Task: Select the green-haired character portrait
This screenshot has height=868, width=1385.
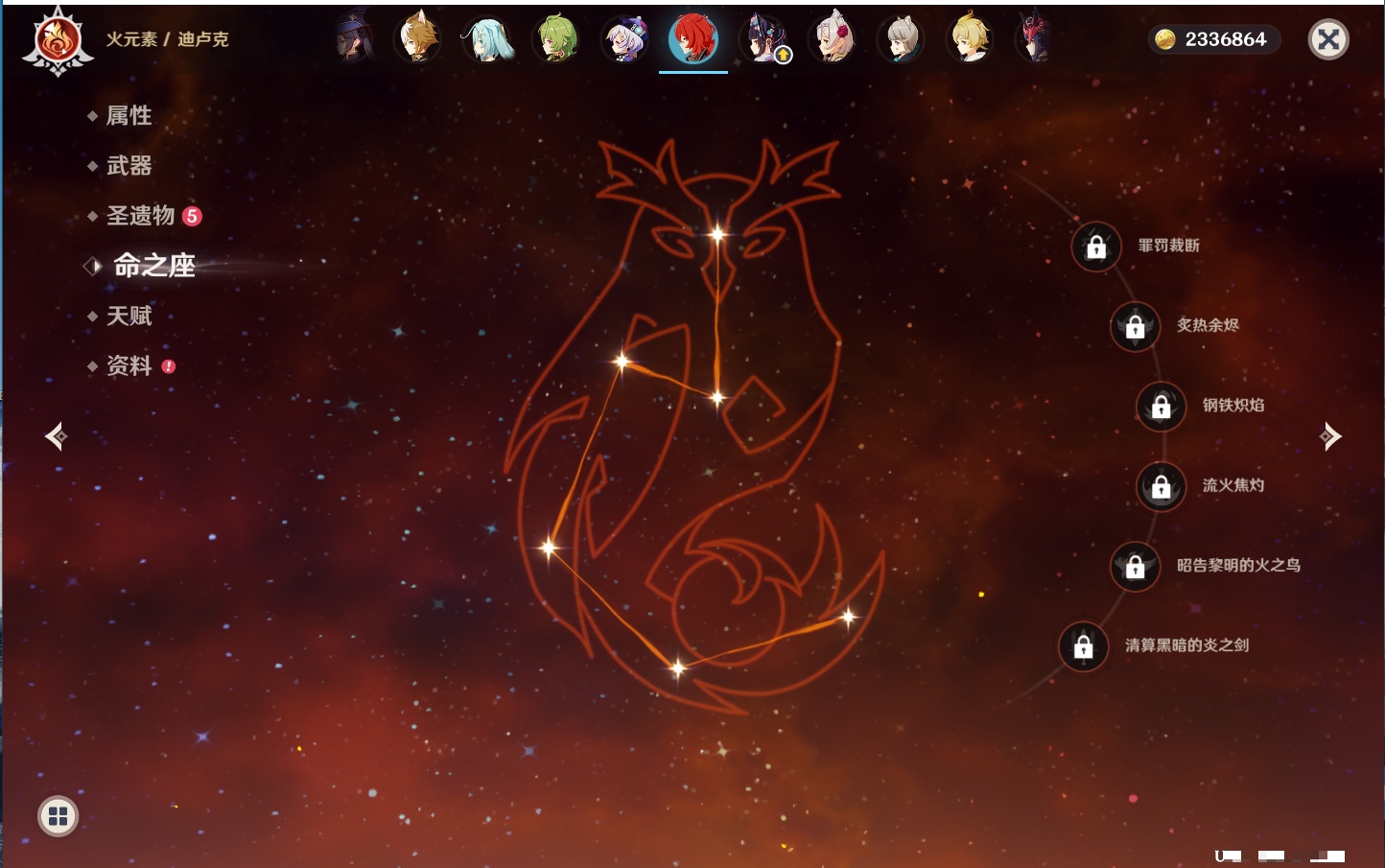Action: pos(557,39)
